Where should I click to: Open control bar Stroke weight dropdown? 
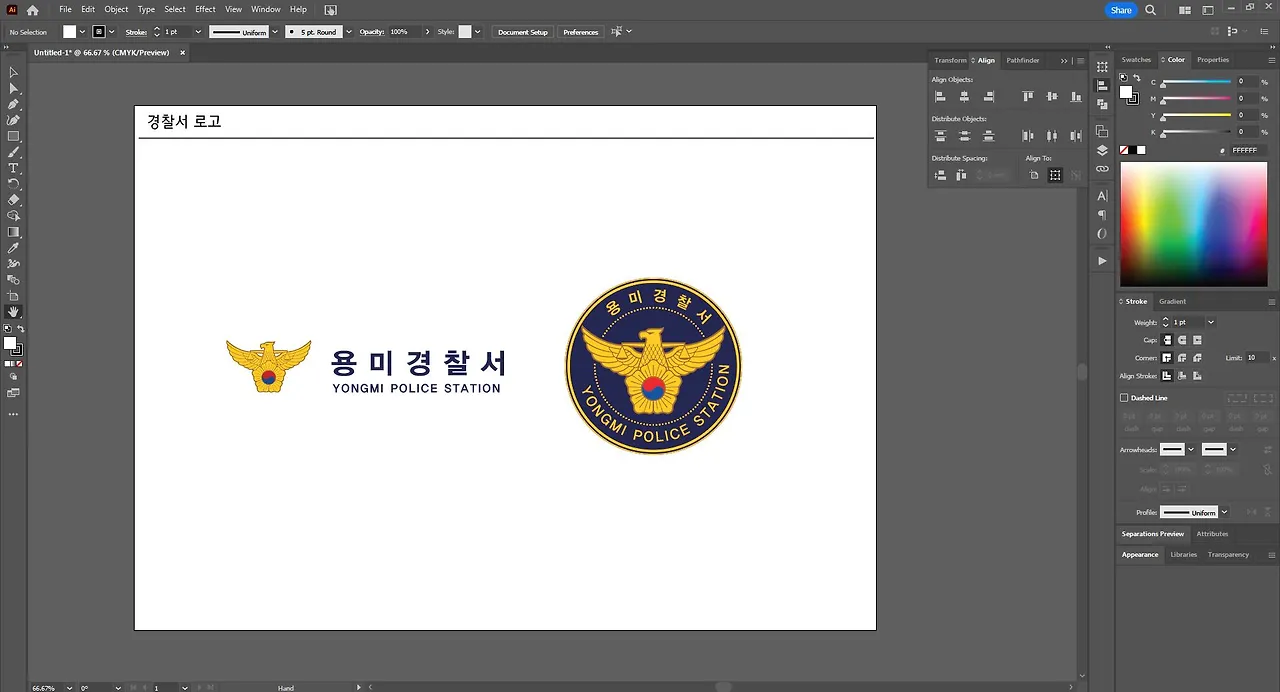[x=198, y=32]
